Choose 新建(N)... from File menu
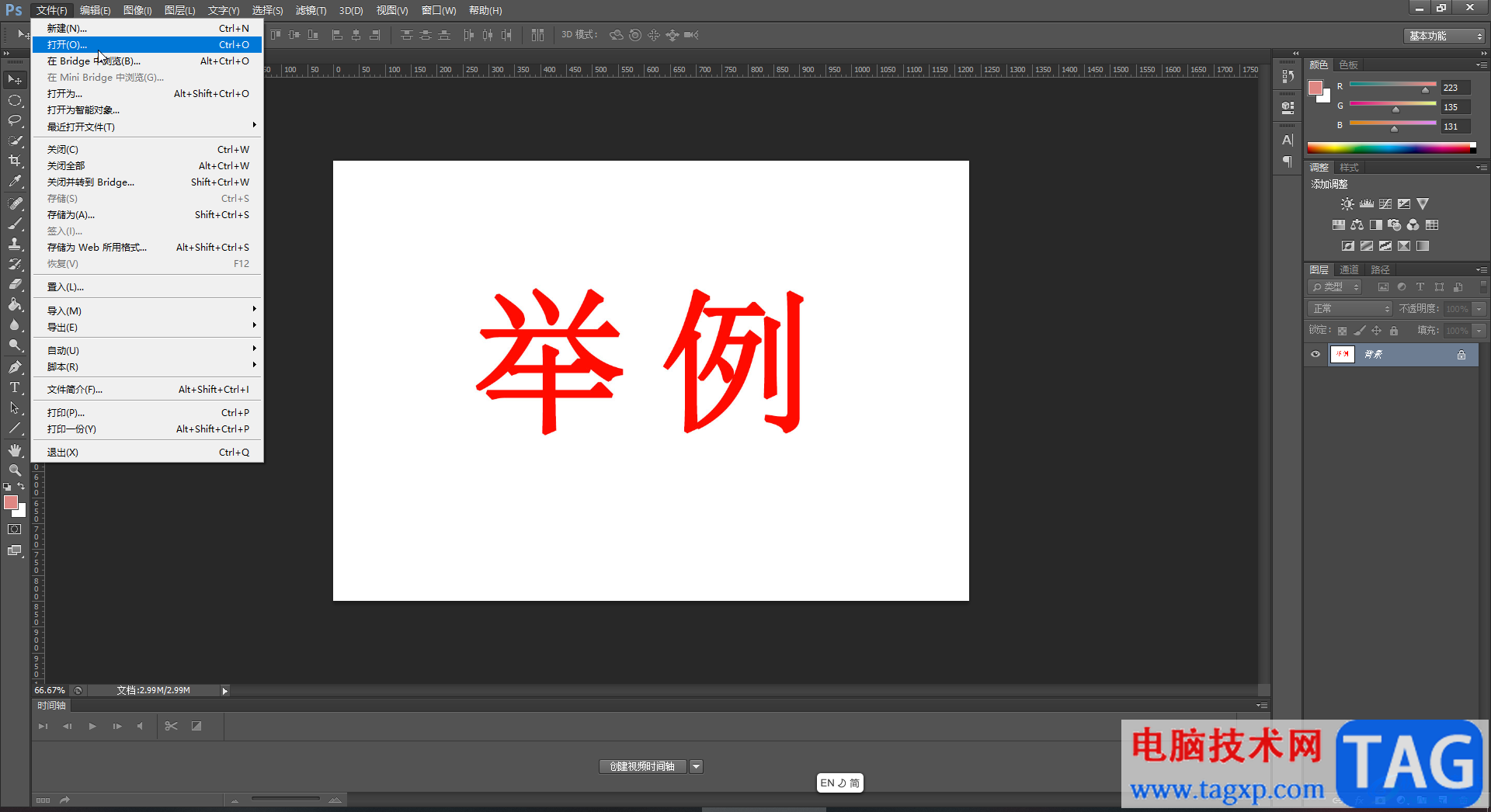This screenshot has width=1491, height=812. [148, 29]
